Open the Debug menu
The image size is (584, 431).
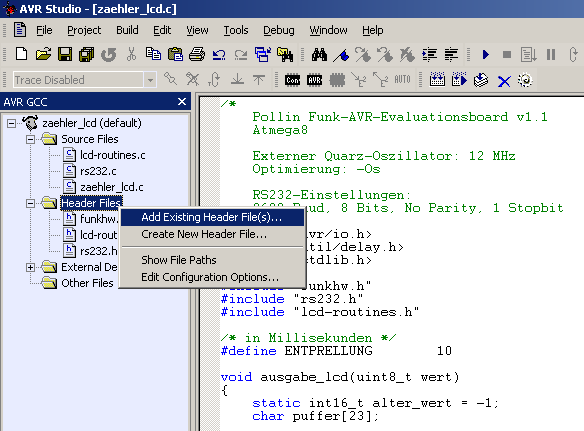coord(279,30)
